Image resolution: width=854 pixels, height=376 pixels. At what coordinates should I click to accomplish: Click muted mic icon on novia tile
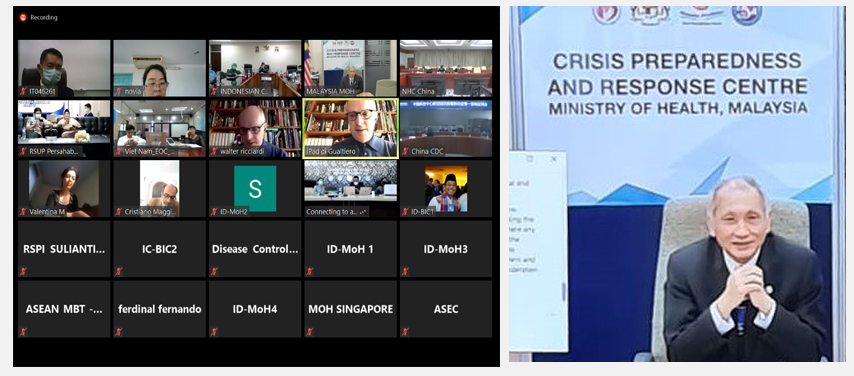click(119, 92)
